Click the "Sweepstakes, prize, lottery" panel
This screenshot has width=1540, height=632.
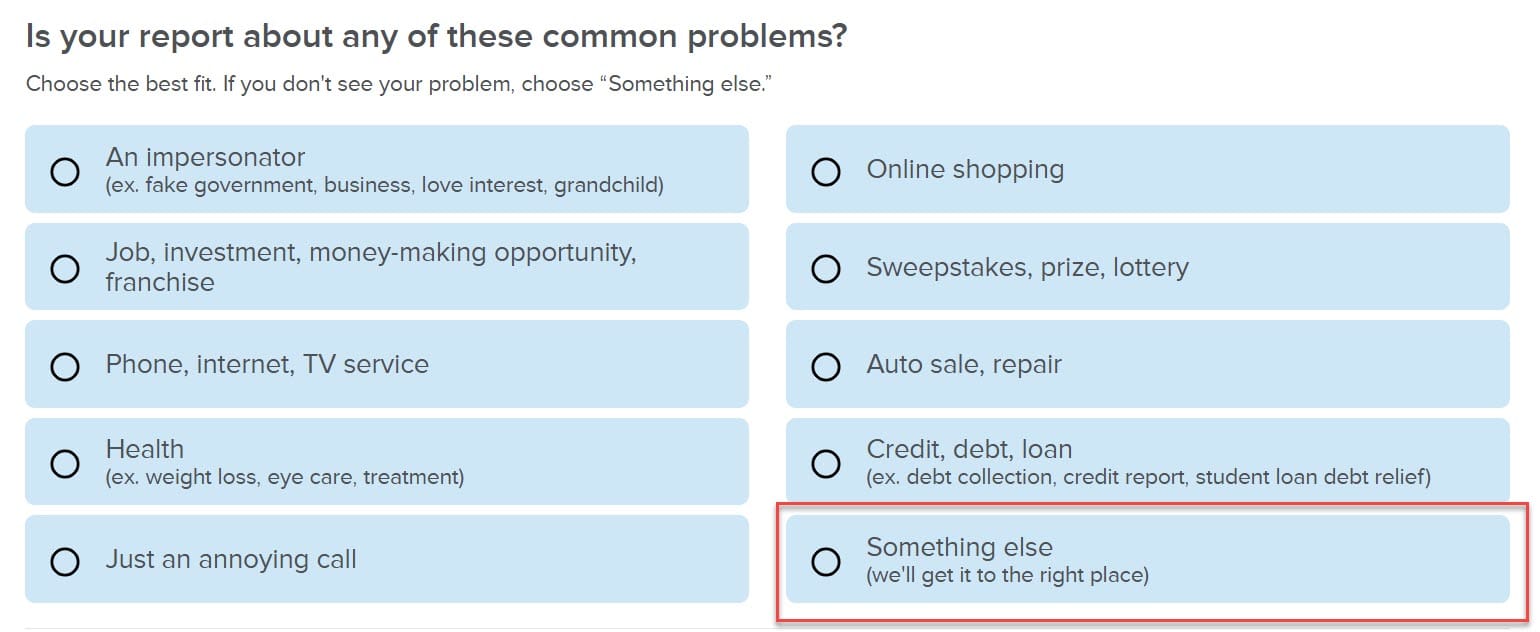pos(1148,267)
